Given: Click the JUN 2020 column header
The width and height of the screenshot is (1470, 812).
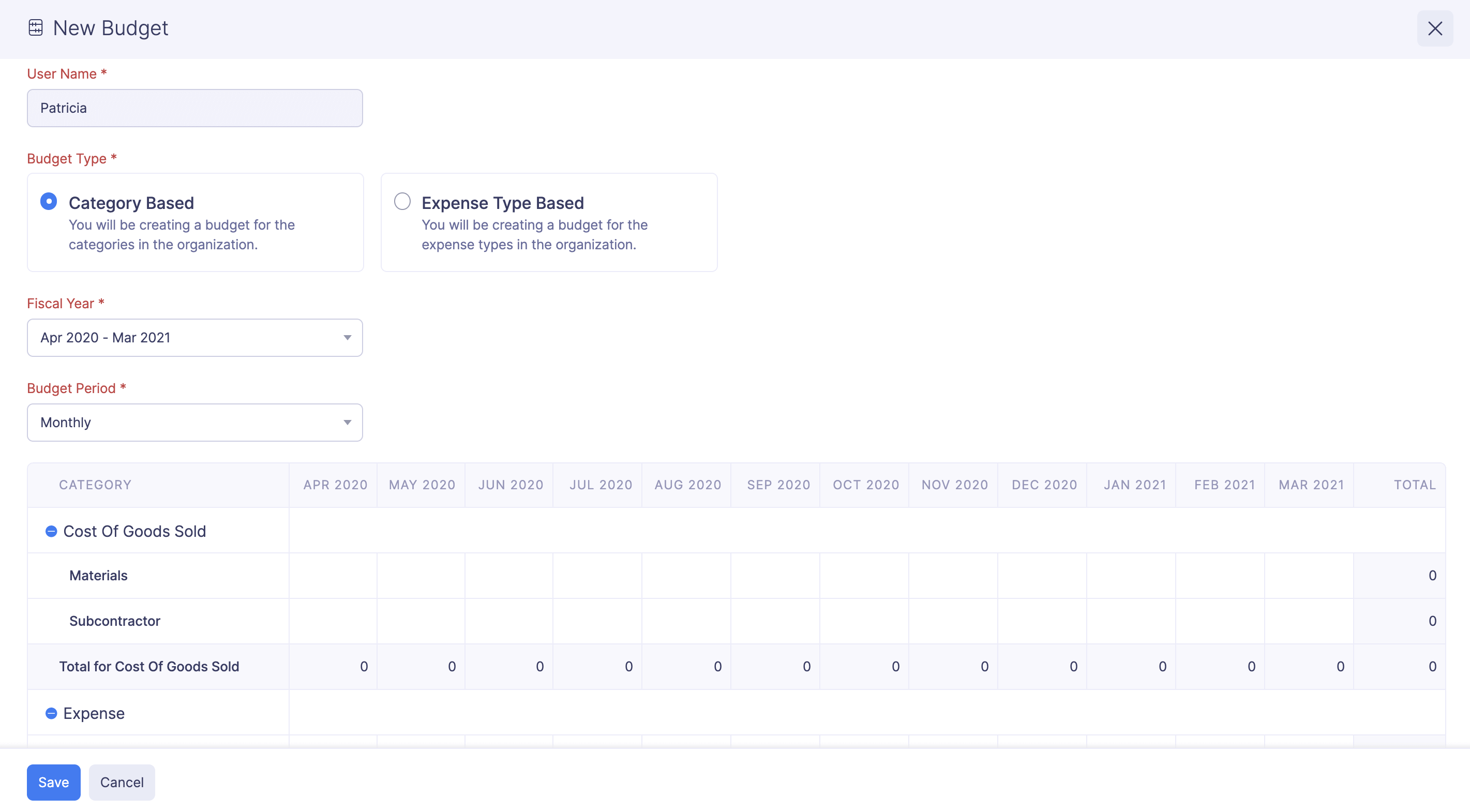Looking at the screenshot, I should pos(511,485).
